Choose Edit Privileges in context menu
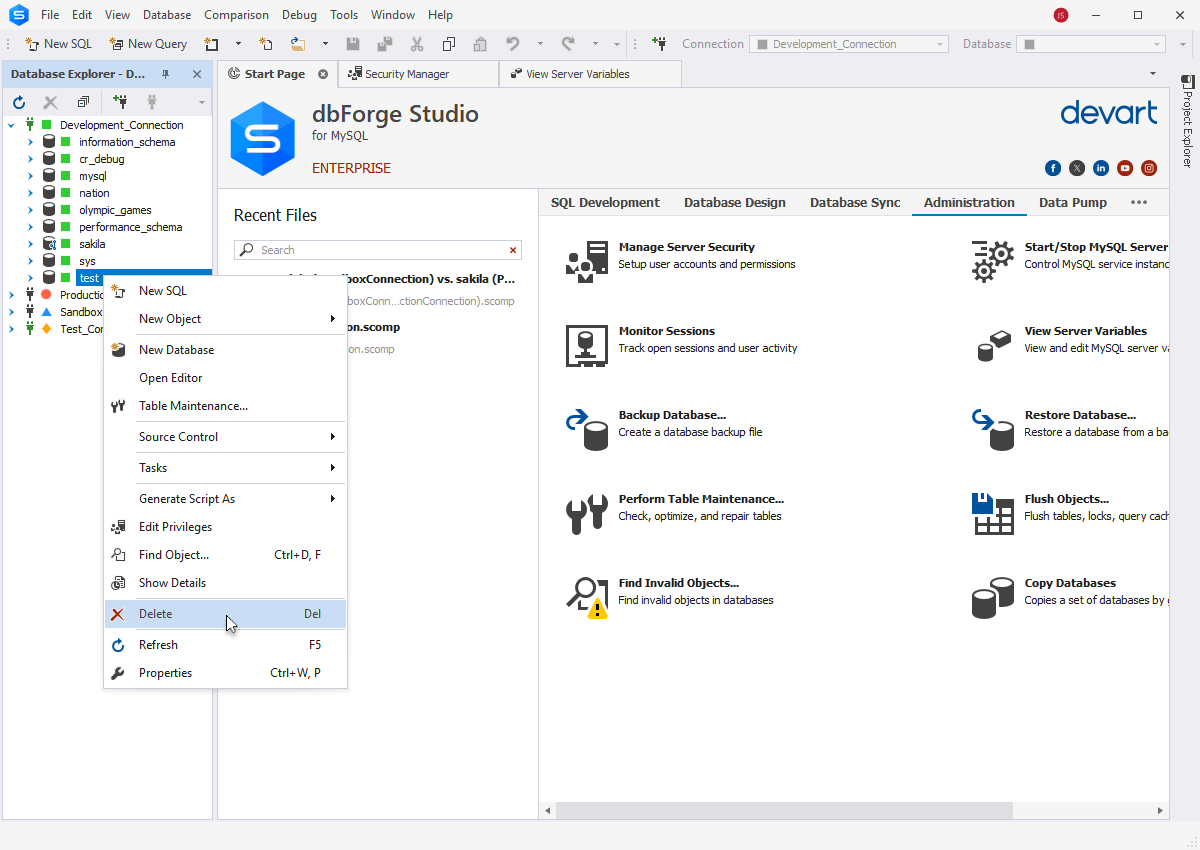Image resolution: width=1200 pixels, height=850 pixels. 175,527
